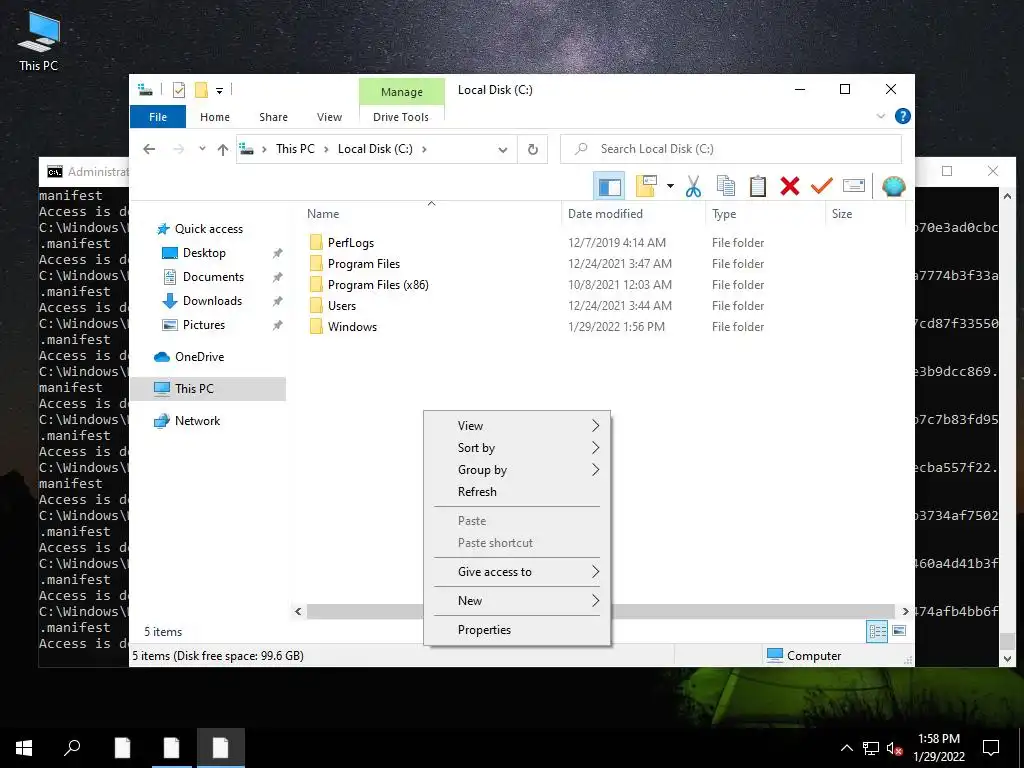Select the Windows folder

[x=352, y=327]
